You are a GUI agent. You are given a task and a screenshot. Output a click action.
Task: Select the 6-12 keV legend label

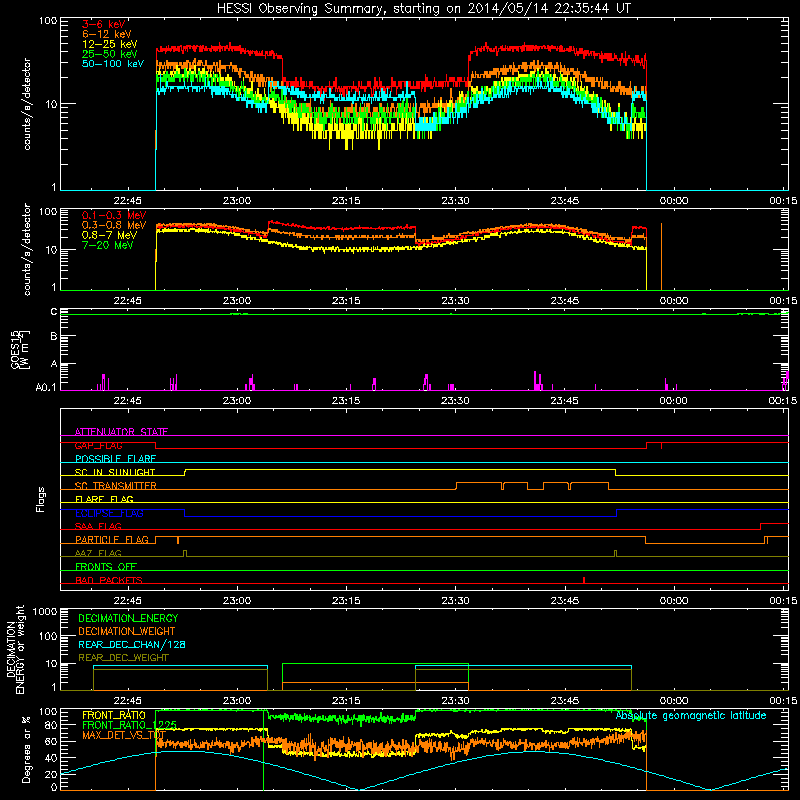107,34
